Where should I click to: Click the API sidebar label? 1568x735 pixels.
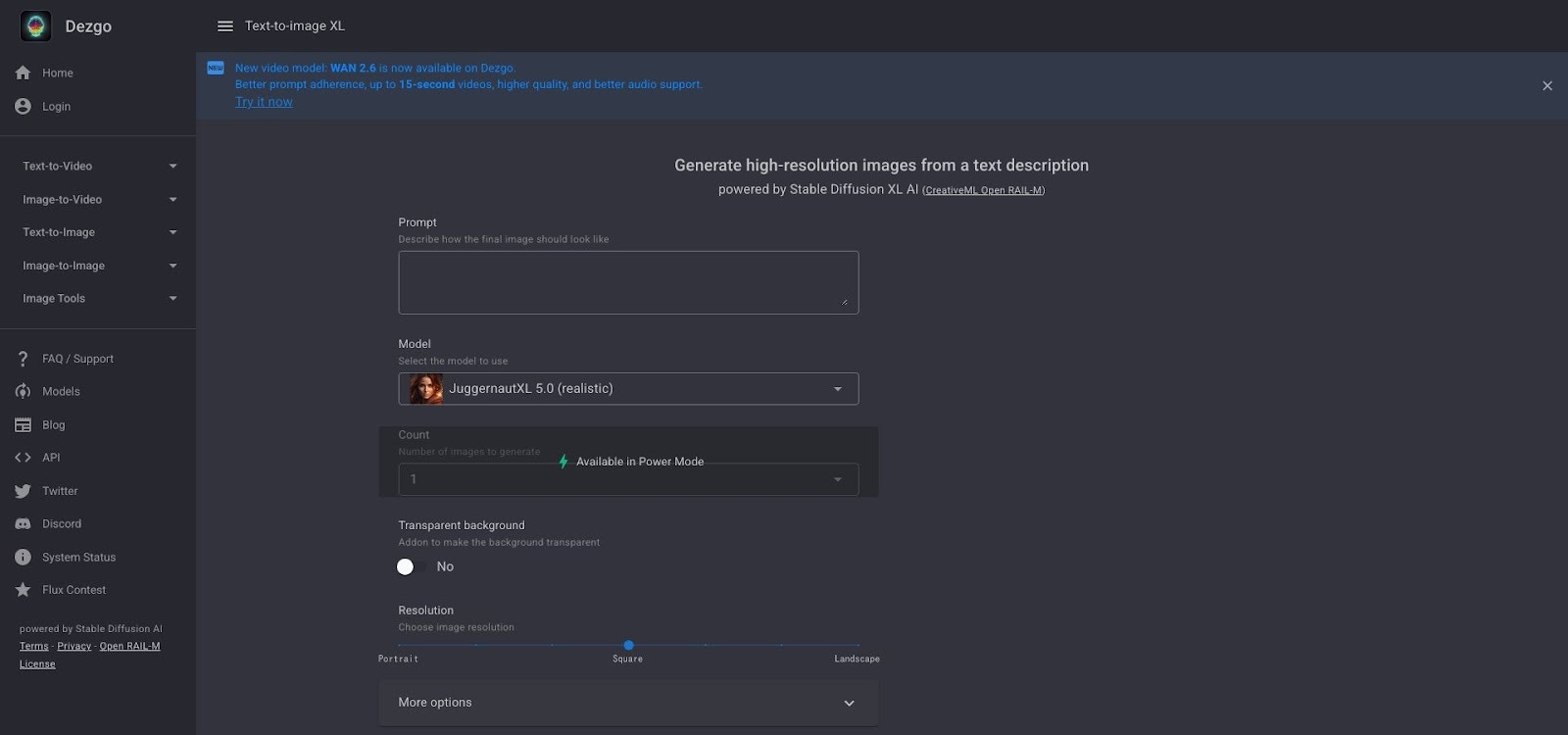(51, 458)
